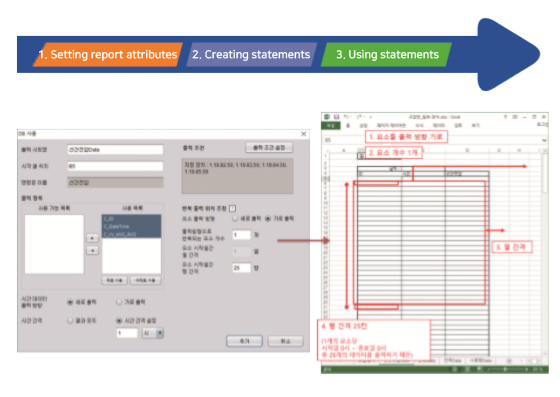Viewport: 560px width, 397px height.
Task: Select the horizontal output radio for time data direction
Action: (x=119, y=302)
